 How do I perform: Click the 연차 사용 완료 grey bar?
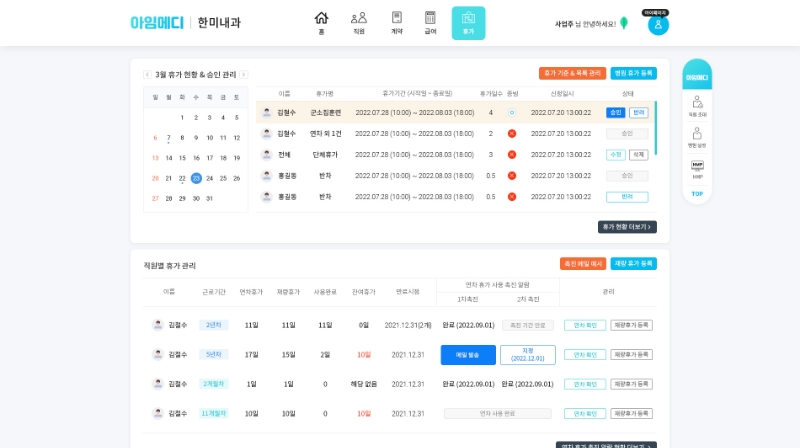497,414
